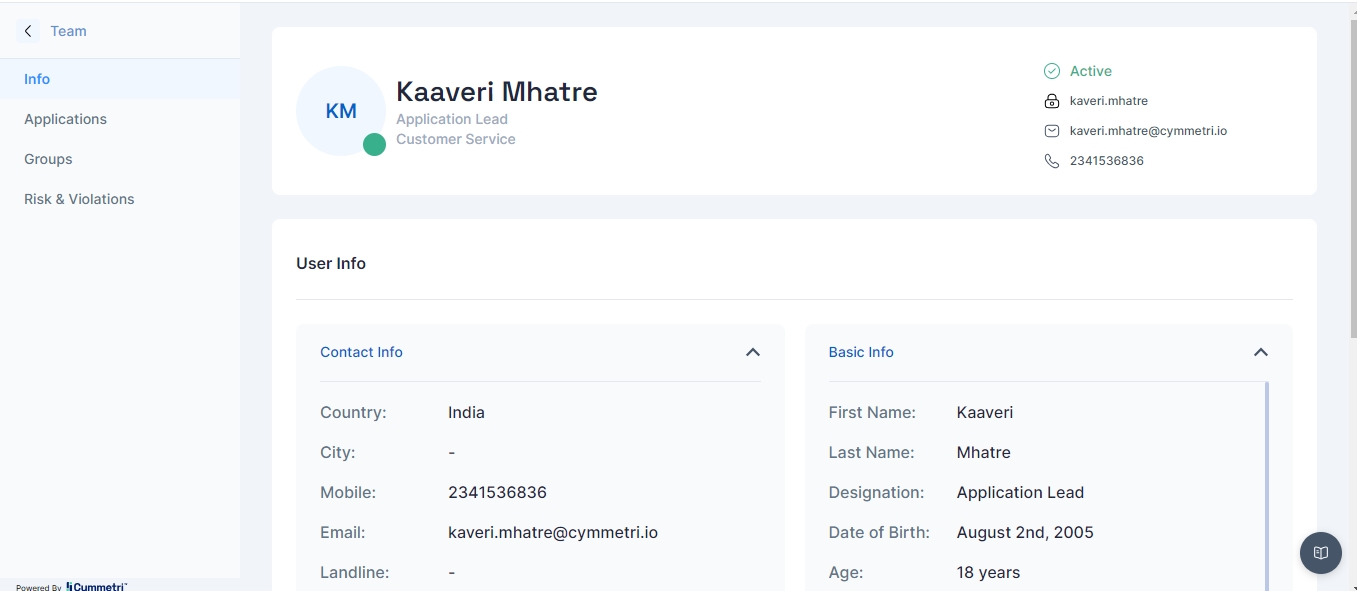
Task: Click the Contact Info section title
Action: pyautogui.click(x=361, y=352)
